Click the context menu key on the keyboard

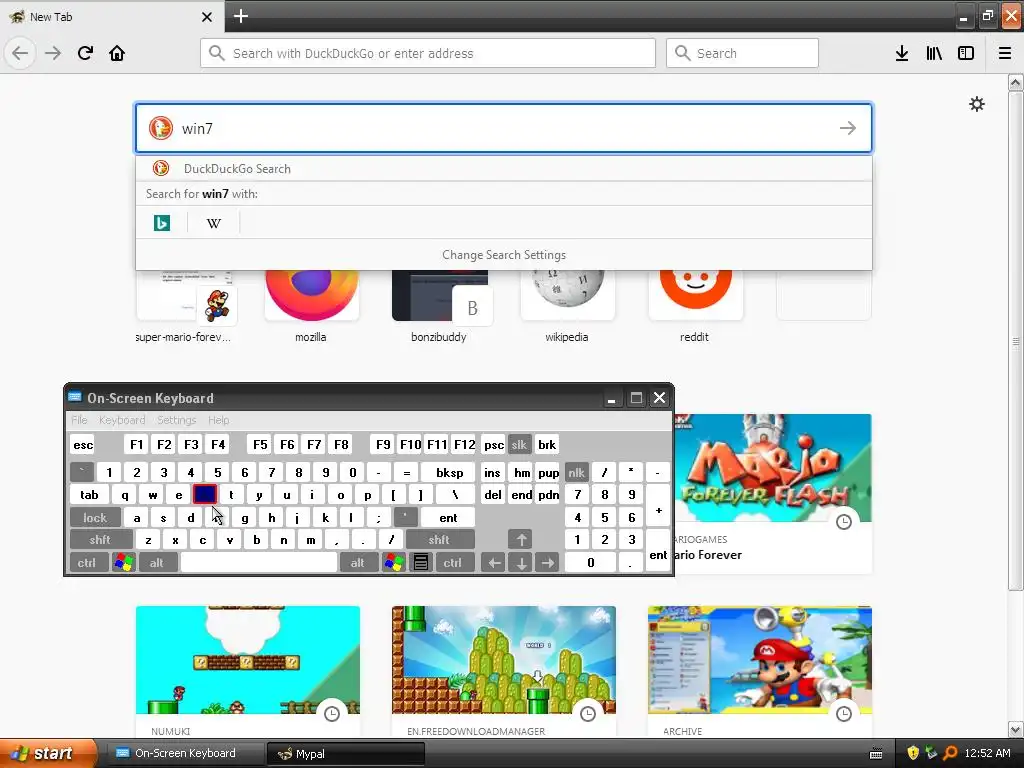[x=421, y=562]
